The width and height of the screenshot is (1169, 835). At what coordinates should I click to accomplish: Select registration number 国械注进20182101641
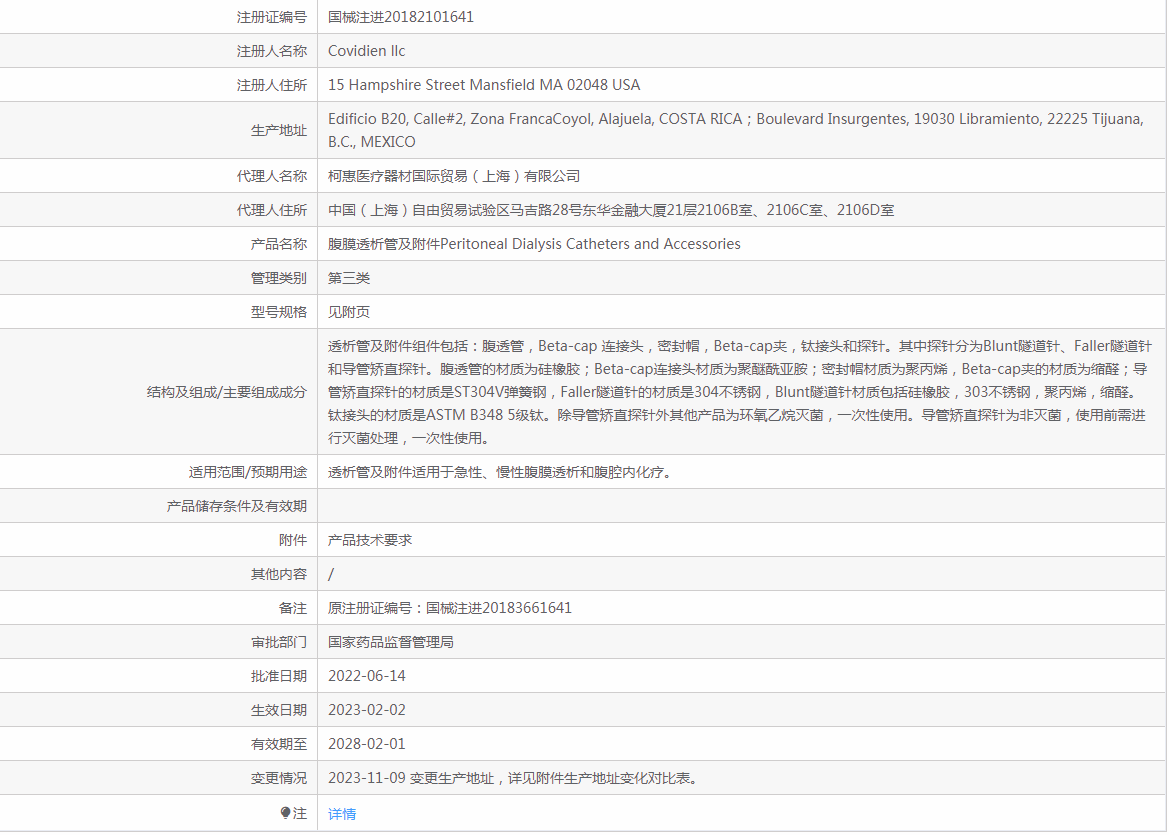pos(401,16)
